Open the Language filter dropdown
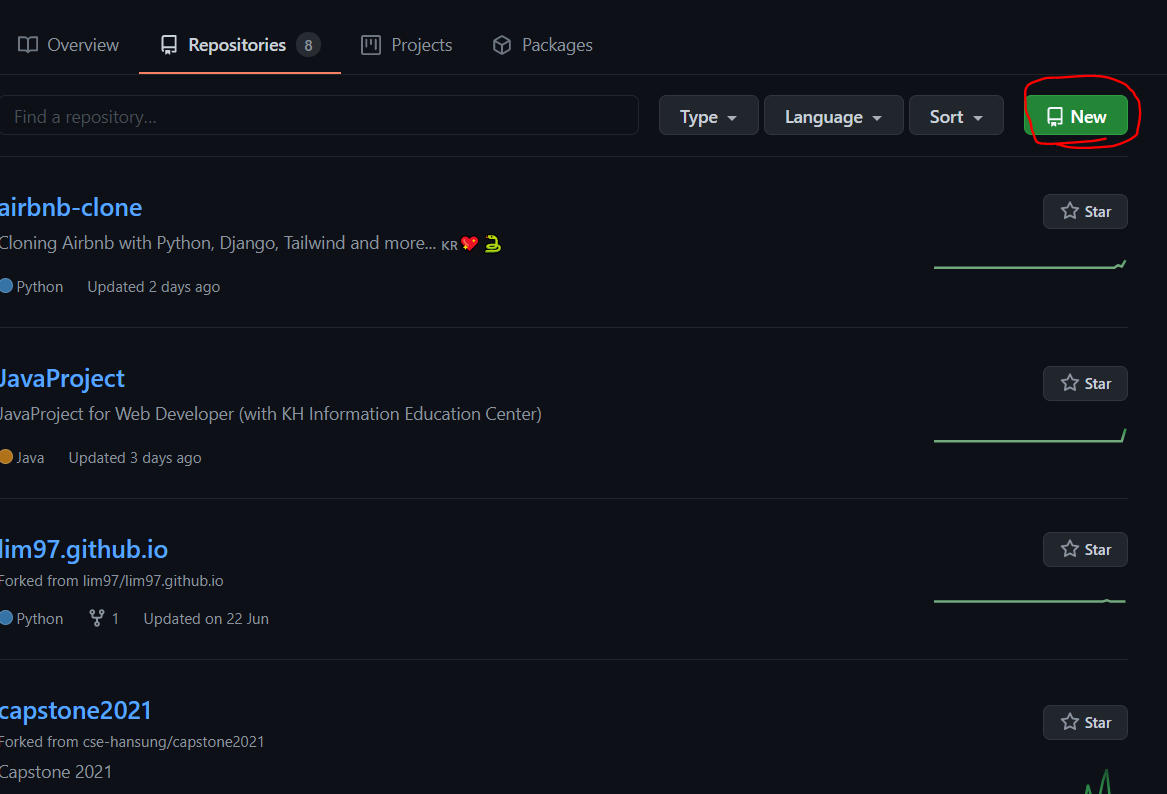 pyautogui.click(x=834, y=116)
